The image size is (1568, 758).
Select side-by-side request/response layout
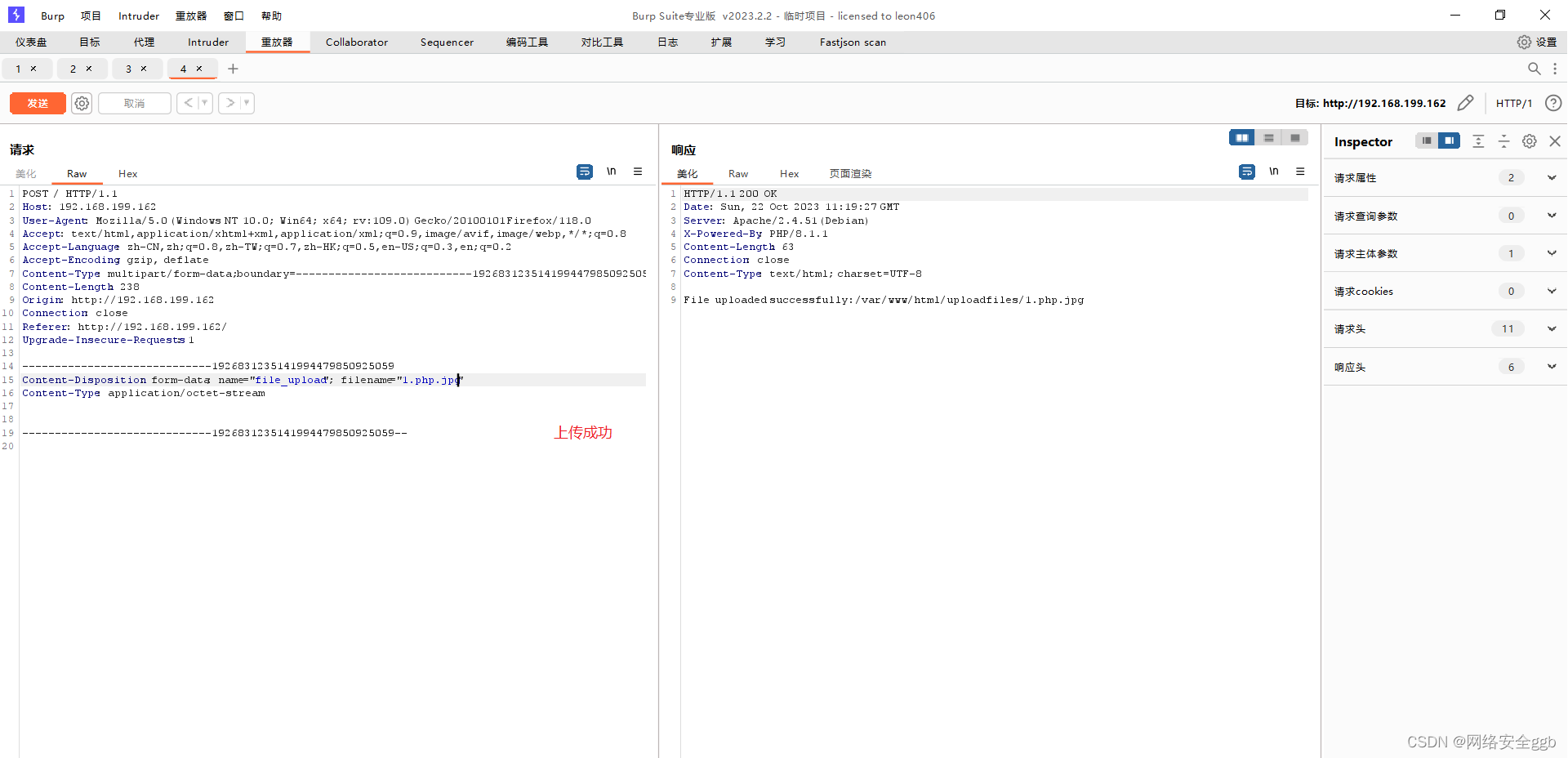(x=1242, y=138)
